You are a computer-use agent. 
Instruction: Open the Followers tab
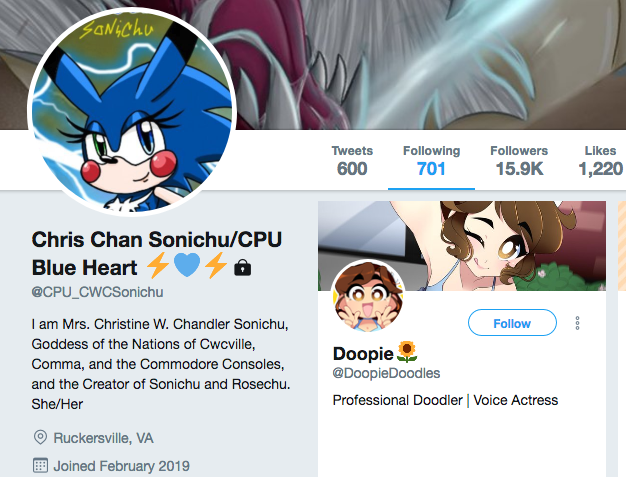coord(519,161)
